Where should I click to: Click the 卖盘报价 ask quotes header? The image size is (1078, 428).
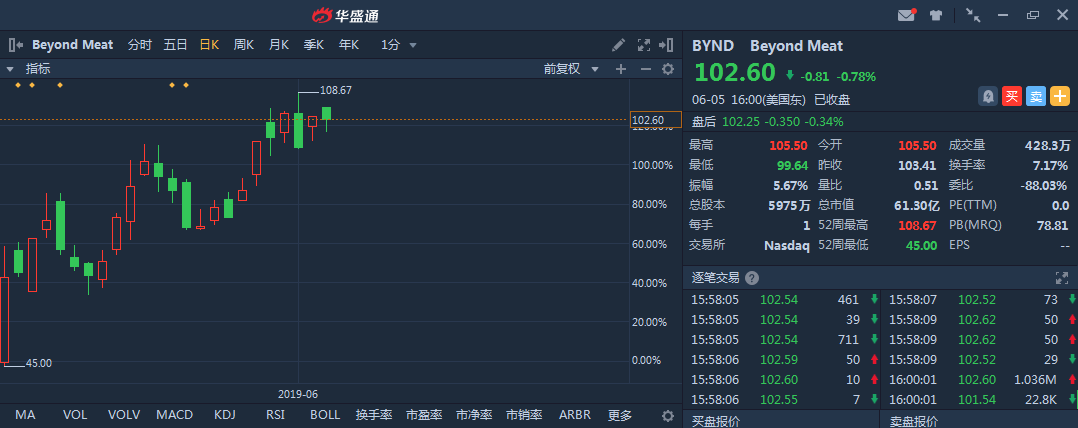pos(914,420)
